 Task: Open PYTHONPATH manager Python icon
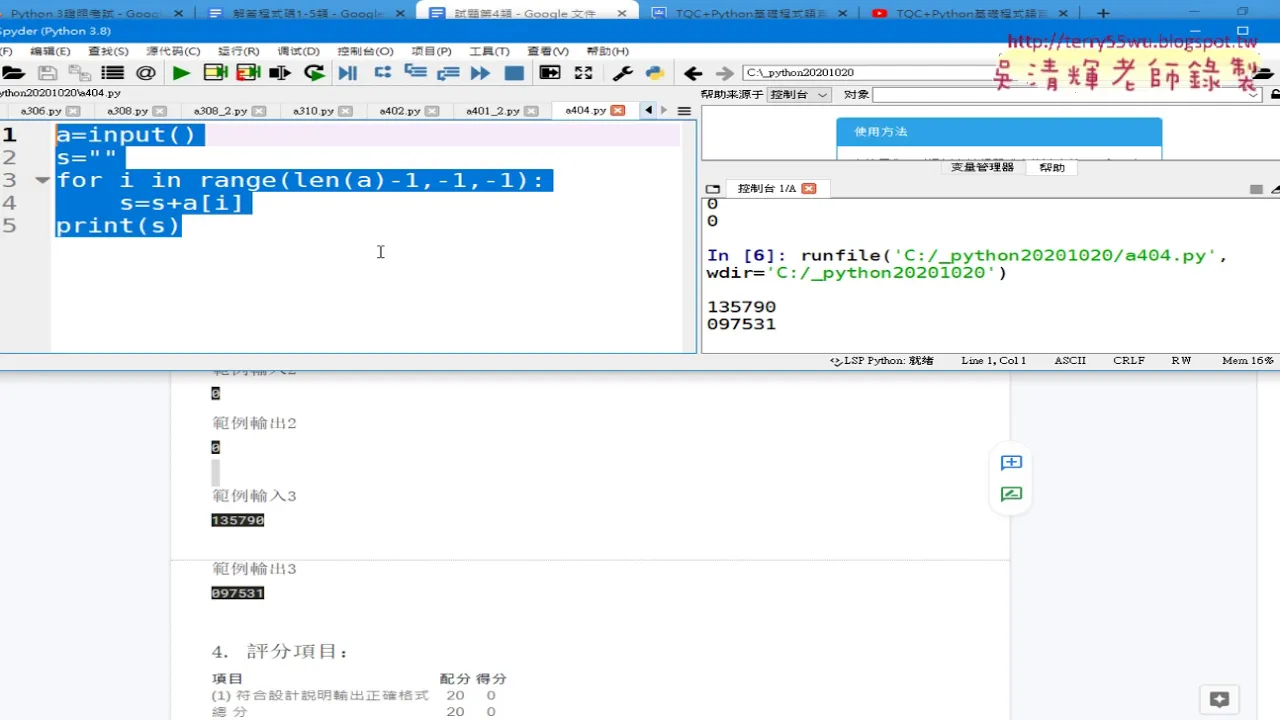[655, 73]
